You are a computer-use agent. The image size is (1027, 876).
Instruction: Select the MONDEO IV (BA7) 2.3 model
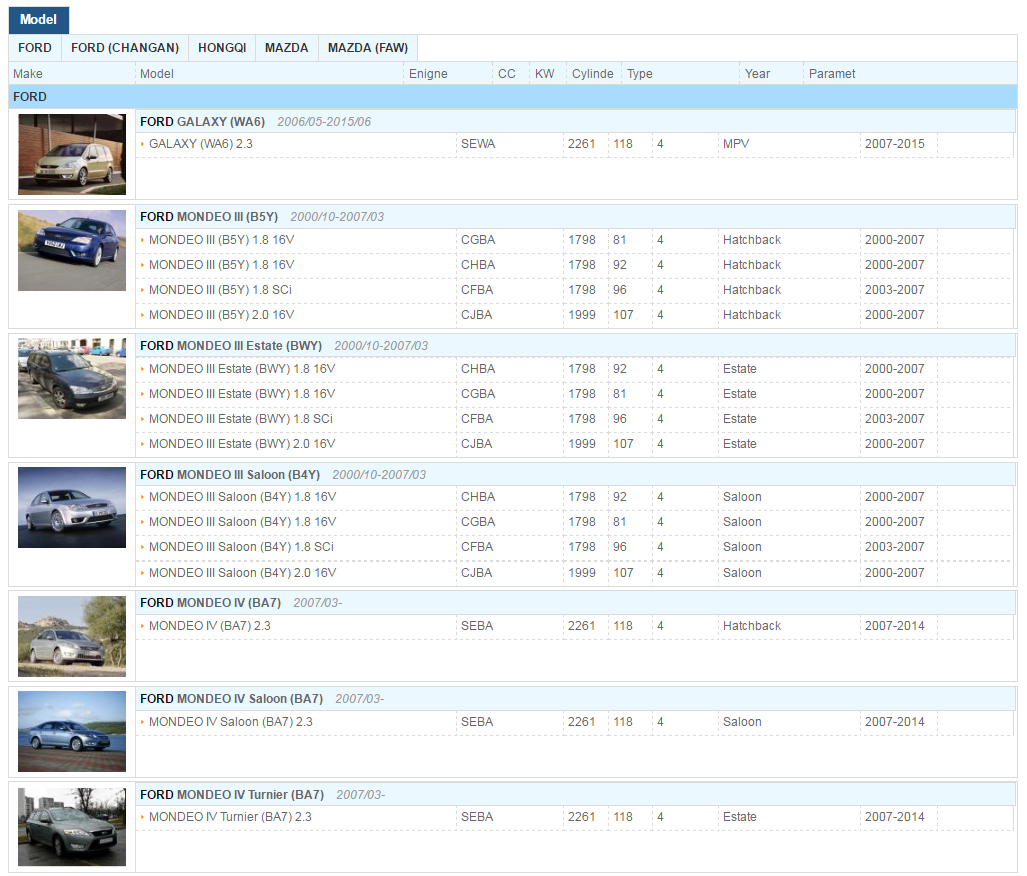(x=210, y=626)
